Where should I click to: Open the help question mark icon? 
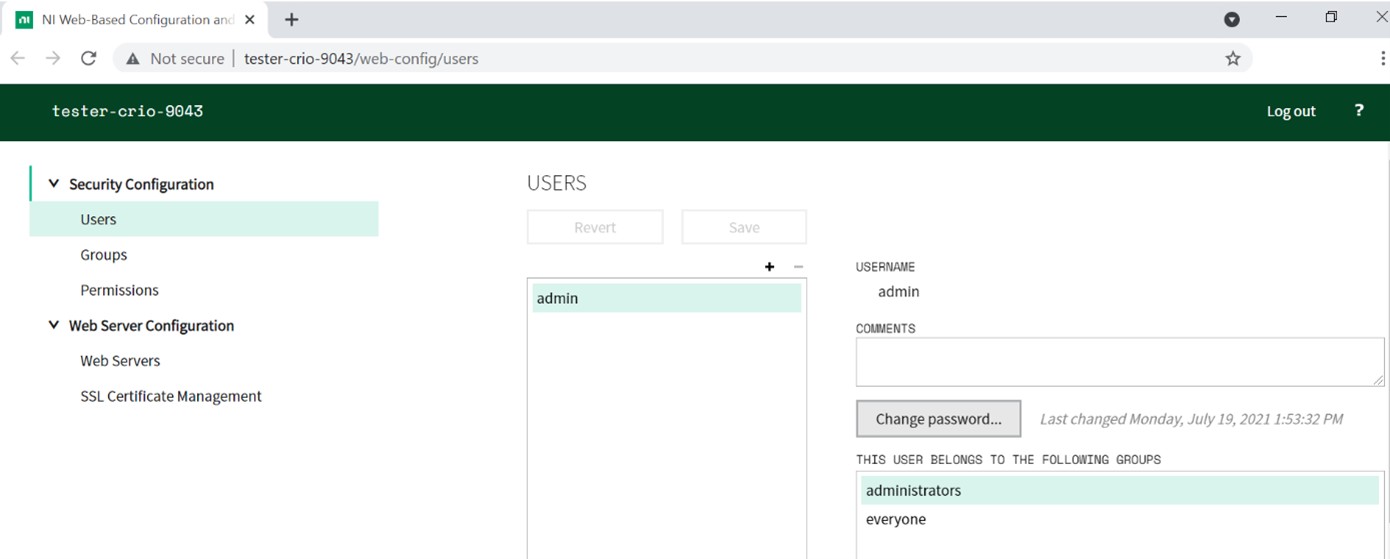(1358, 111)
